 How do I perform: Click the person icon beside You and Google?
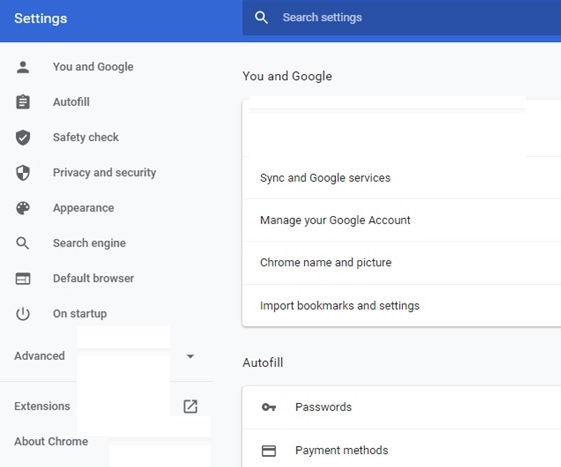point(23,67)
